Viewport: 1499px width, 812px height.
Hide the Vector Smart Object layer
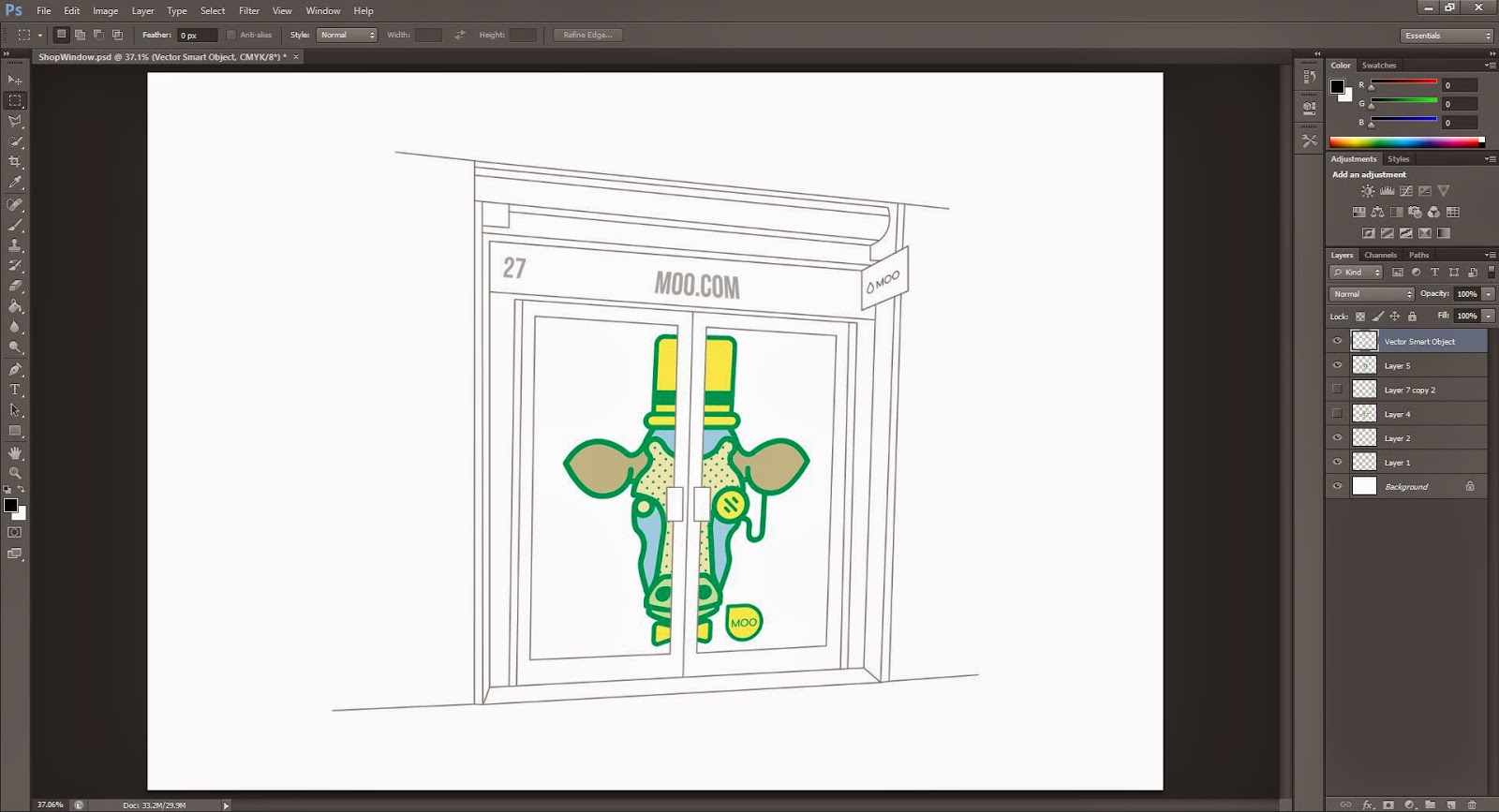(x=1337, y=341)
